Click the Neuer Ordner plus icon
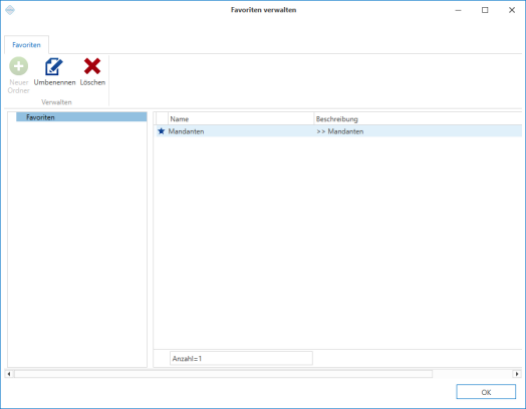 18,66
